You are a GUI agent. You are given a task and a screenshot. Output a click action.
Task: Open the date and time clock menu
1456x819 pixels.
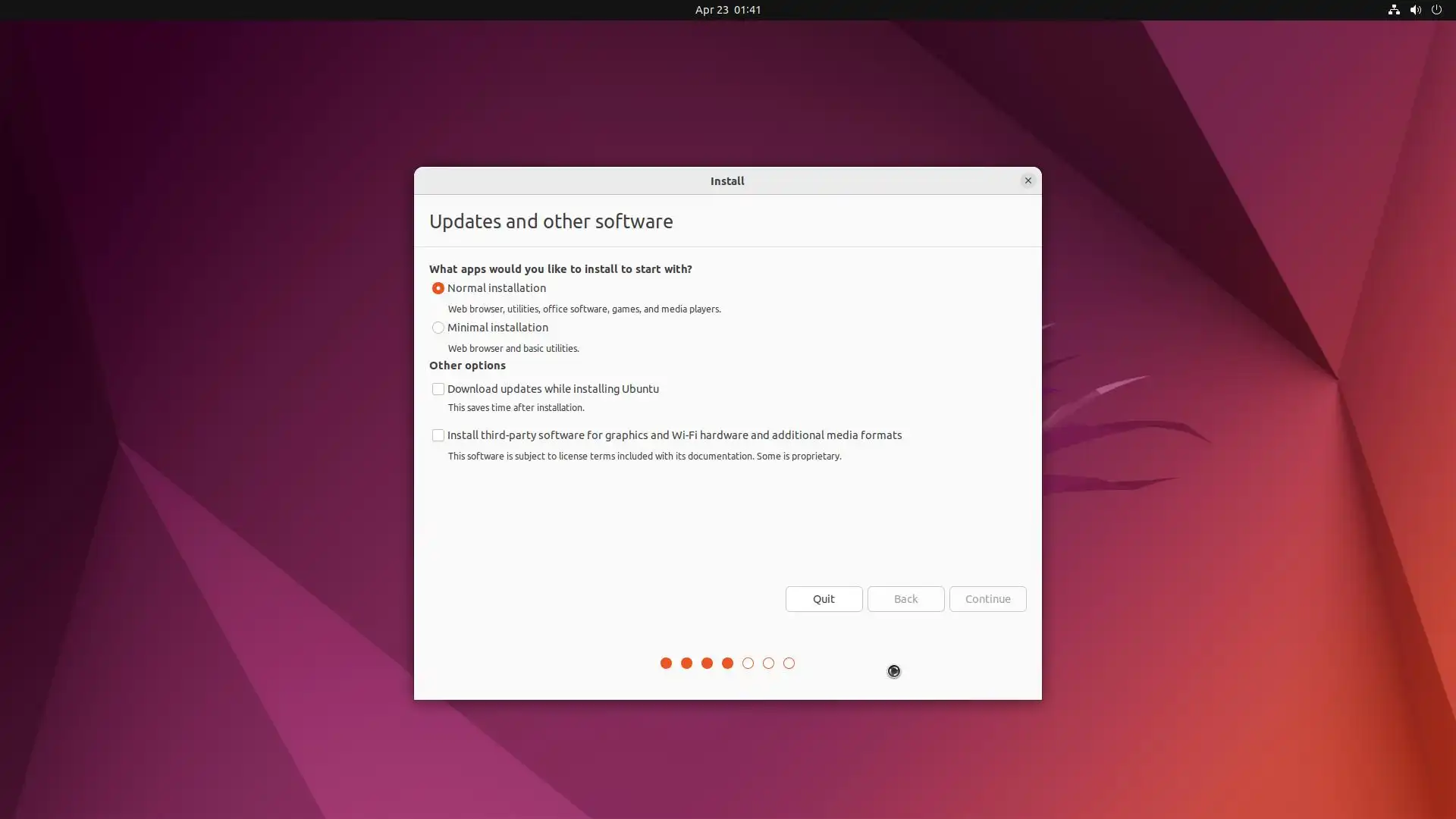click(727, 10)
